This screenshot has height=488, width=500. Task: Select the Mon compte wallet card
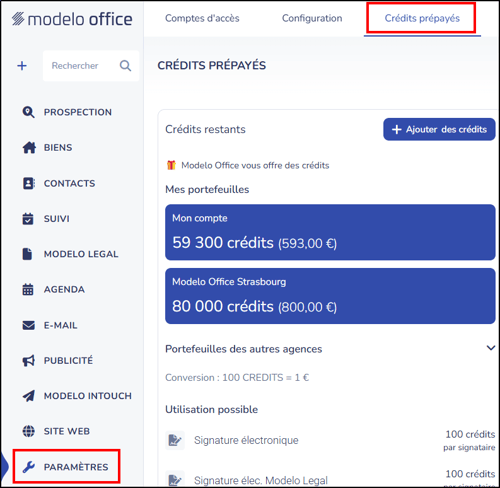click(x=330, y=232)
